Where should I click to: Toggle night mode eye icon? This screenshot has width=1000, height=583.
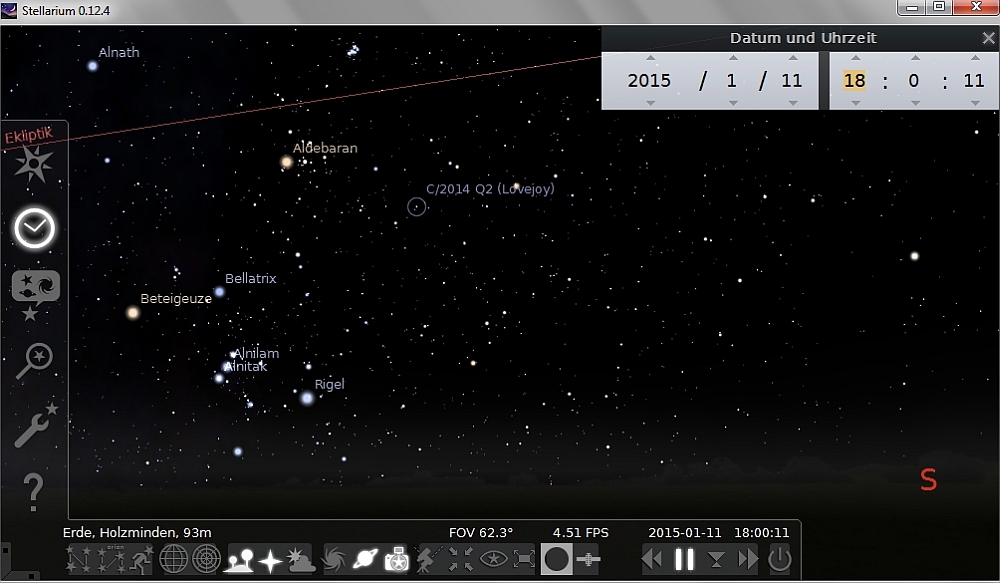[x=493, y=559]
